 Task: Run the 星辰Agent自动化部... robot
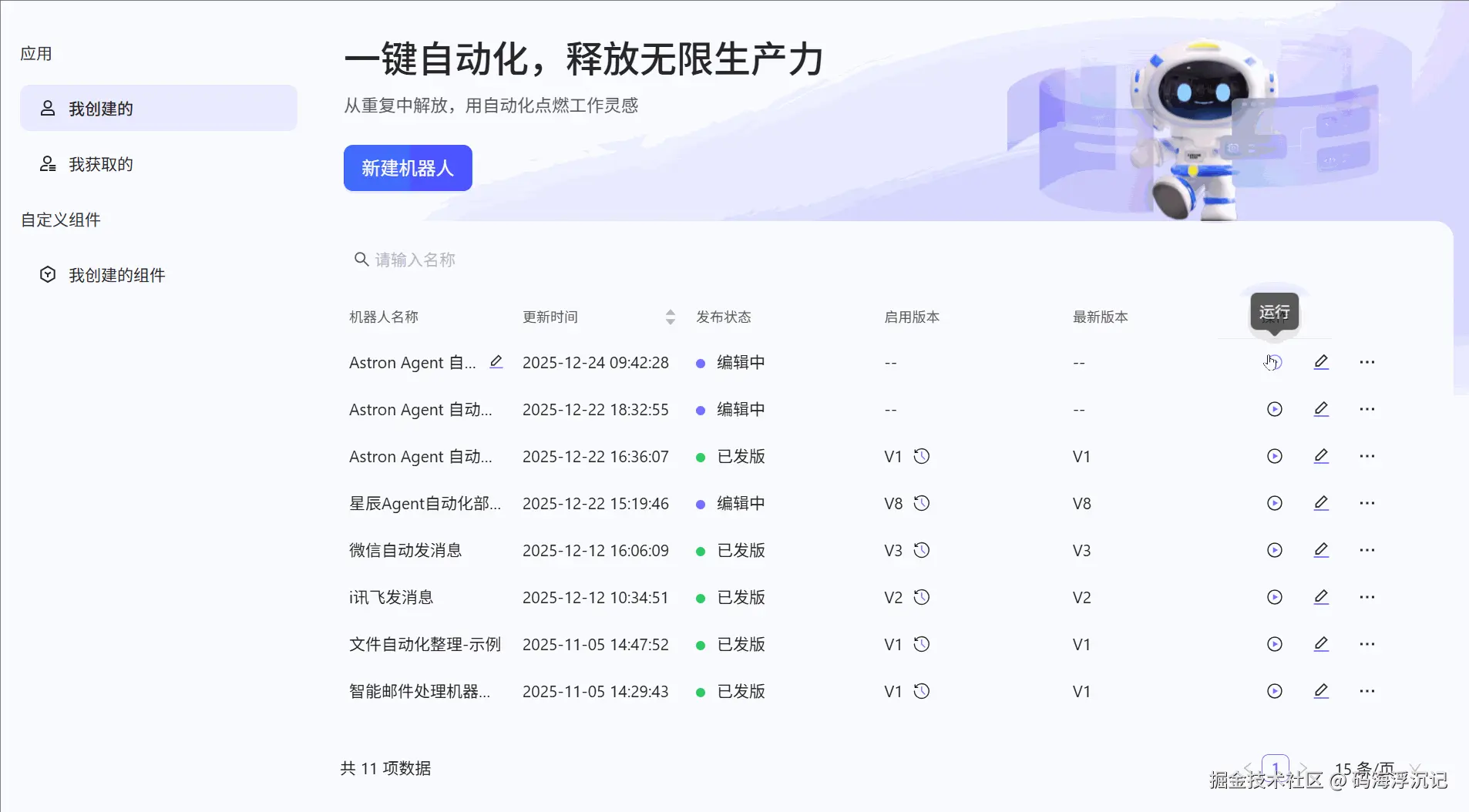(1275, 503)
